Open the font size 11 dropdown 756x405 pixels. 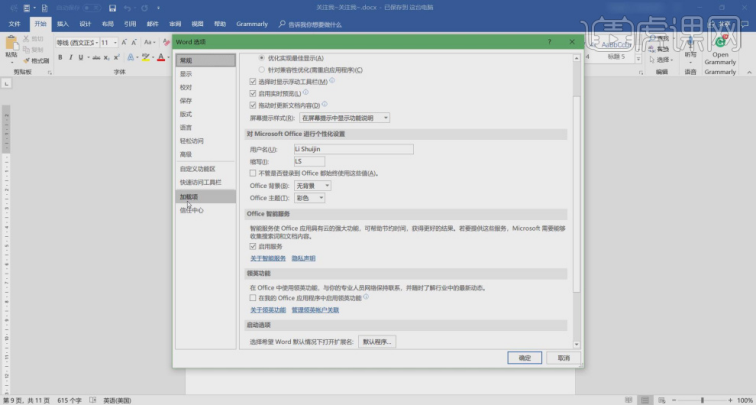pos(115,42)
